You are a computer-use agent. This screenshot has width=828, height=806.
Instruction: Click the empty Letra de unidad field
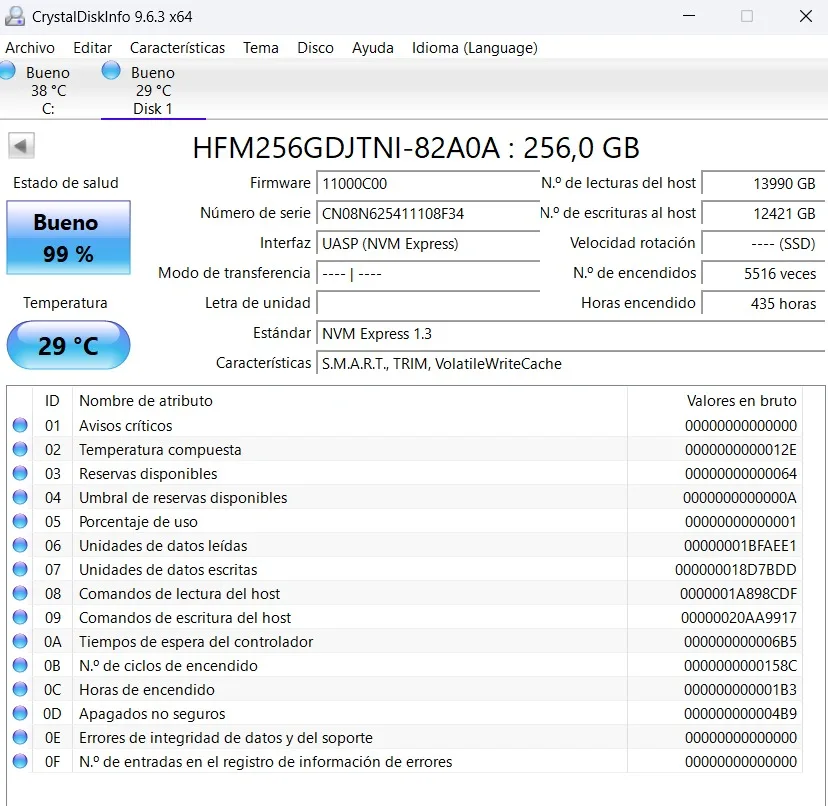click(x=428, y=304)
